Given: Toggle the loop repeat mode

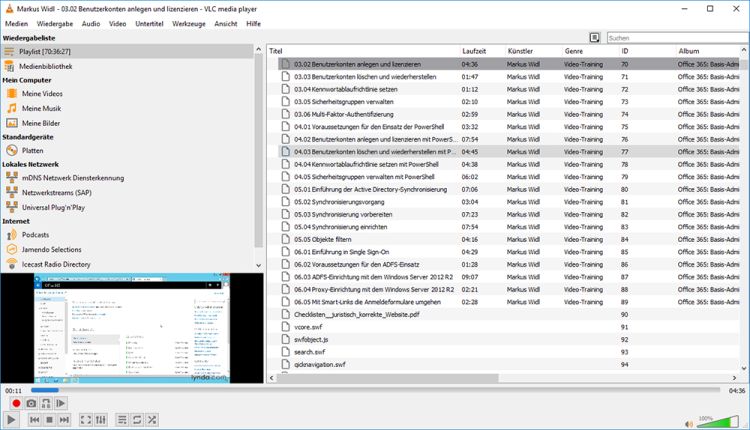Looking at the screenshot, I should coord(137,420).
